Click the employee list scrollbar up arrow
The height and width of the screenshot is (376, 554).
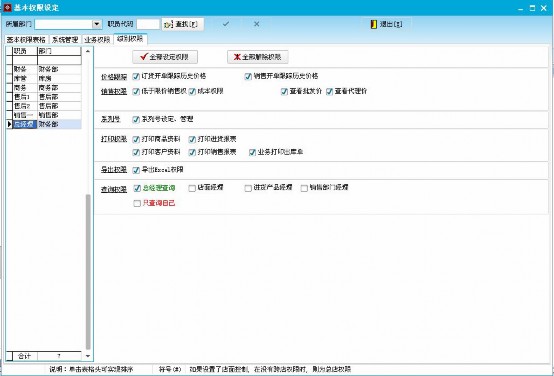coord(88,51)
